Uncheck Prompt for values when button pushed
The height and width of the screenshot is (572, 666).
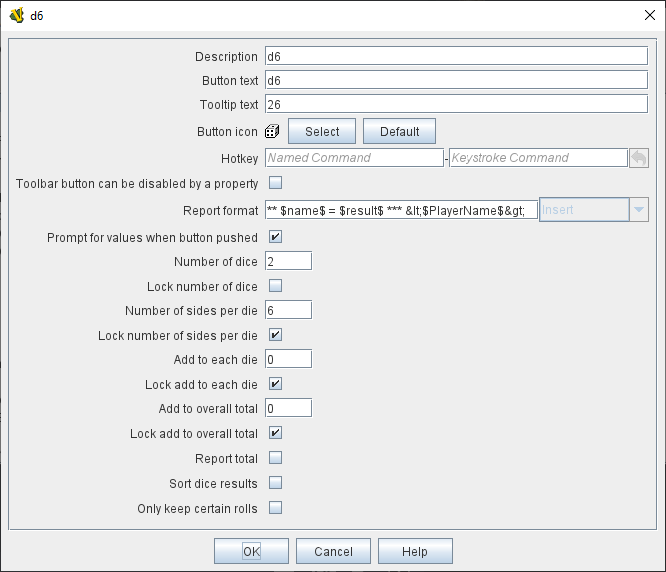point(275,237)
